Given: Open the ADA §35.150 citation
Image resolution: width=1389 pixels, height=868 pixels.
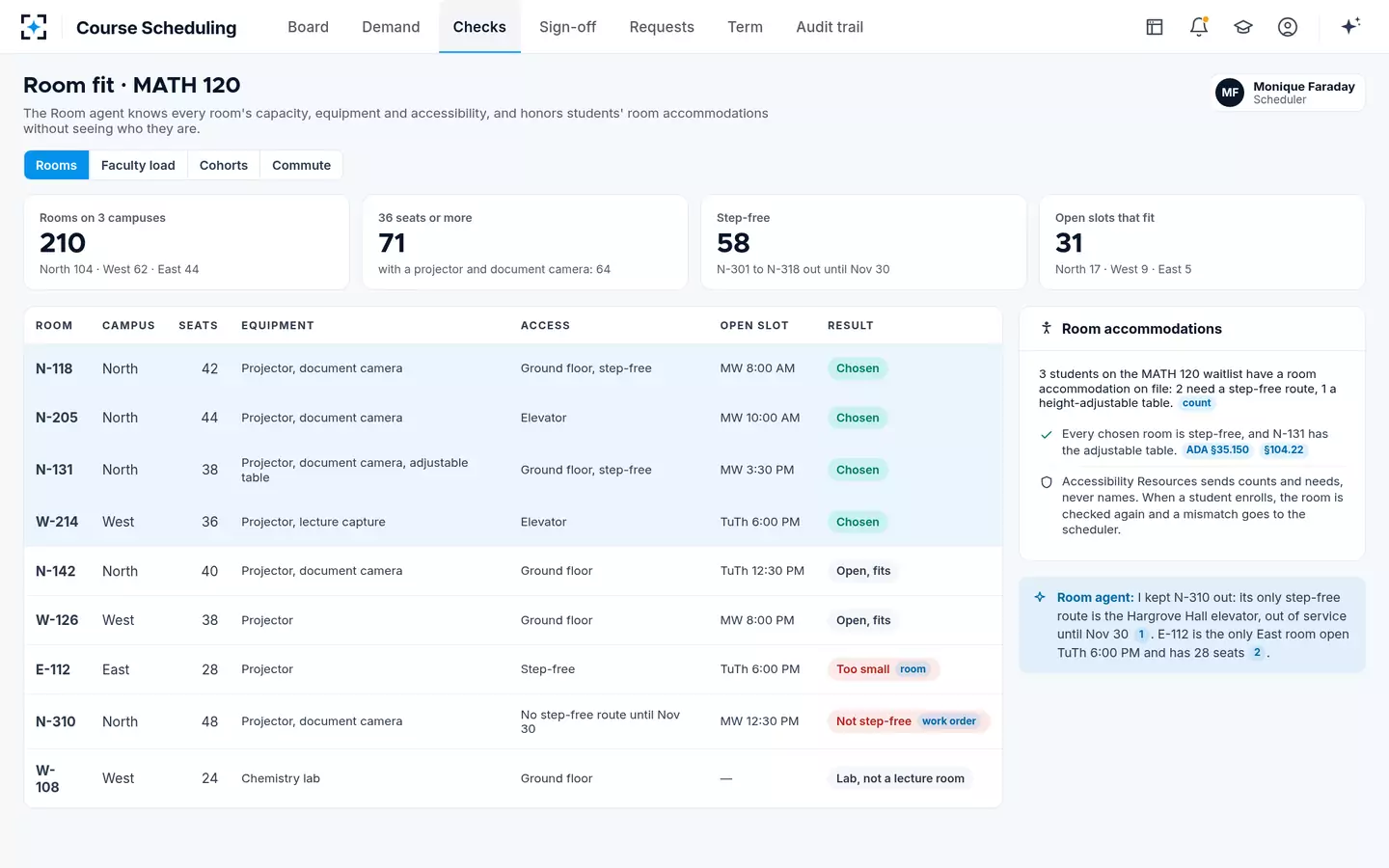Looking at the screenshot, I should click(x=1217, y=450).
